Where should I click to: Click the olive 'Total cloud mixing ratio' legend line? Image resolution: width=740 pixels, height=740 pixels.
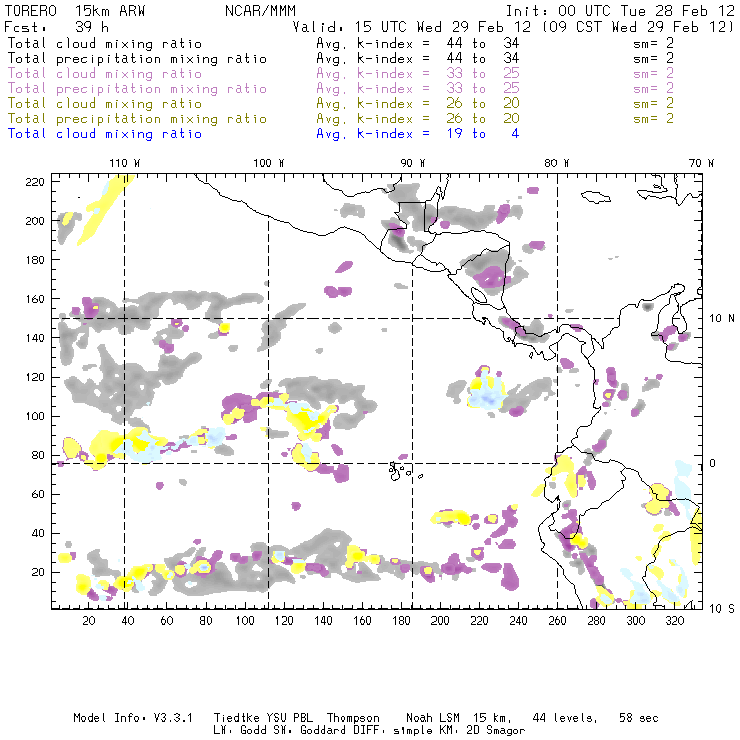coord(105,104)
